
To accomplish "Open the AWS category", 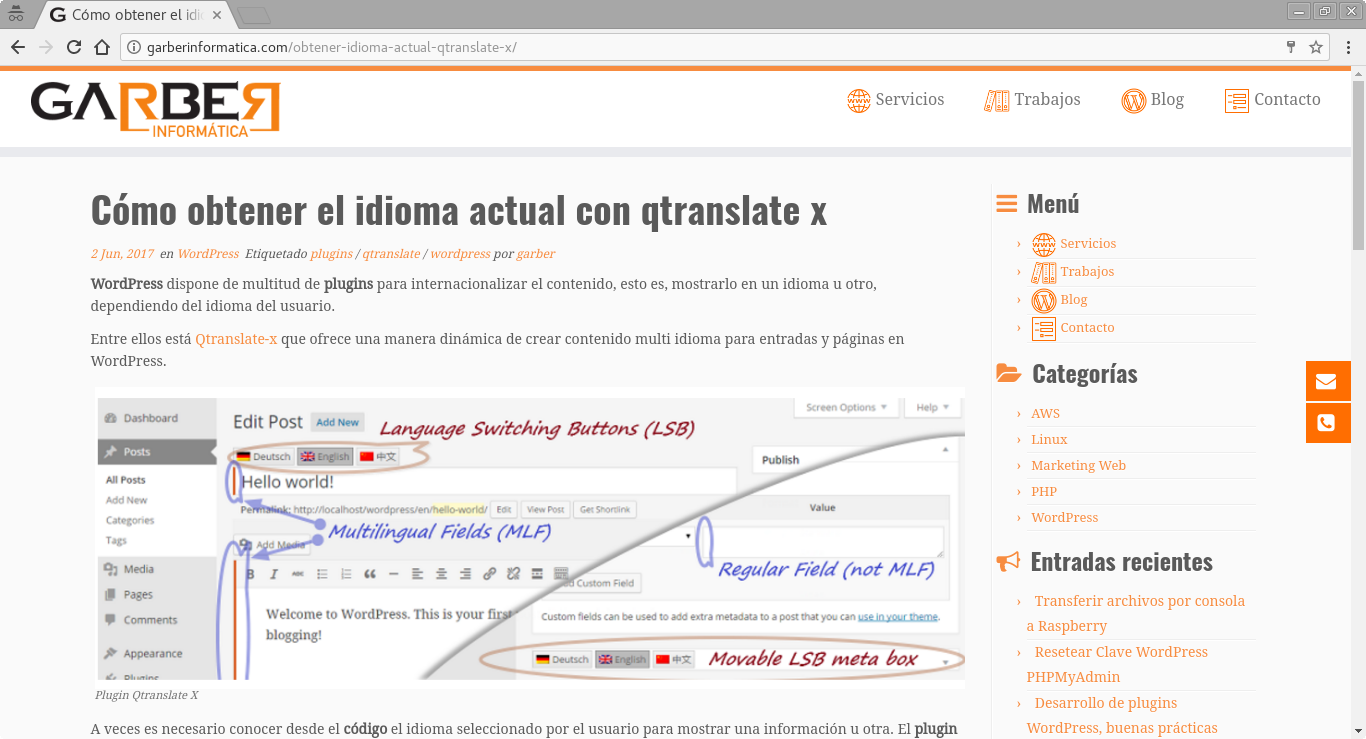I will [x=1045, y=414].
